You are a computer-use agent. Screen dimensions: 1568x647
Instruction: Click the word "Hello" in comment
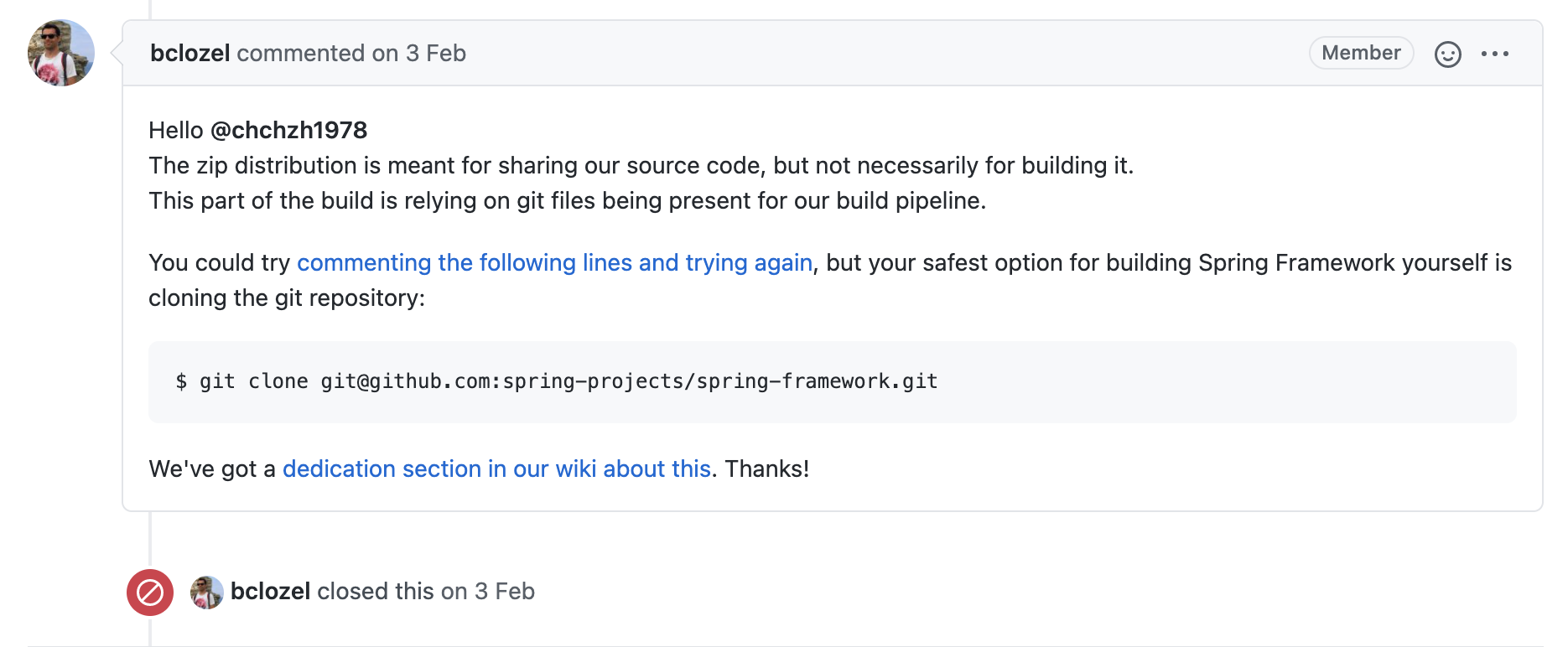click(176, 130)
